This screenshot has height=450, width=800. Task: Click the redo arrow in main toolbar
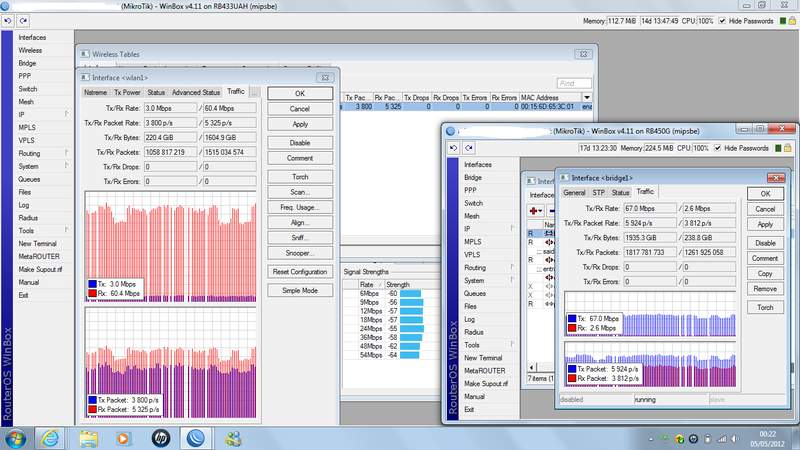pos(22,20)
